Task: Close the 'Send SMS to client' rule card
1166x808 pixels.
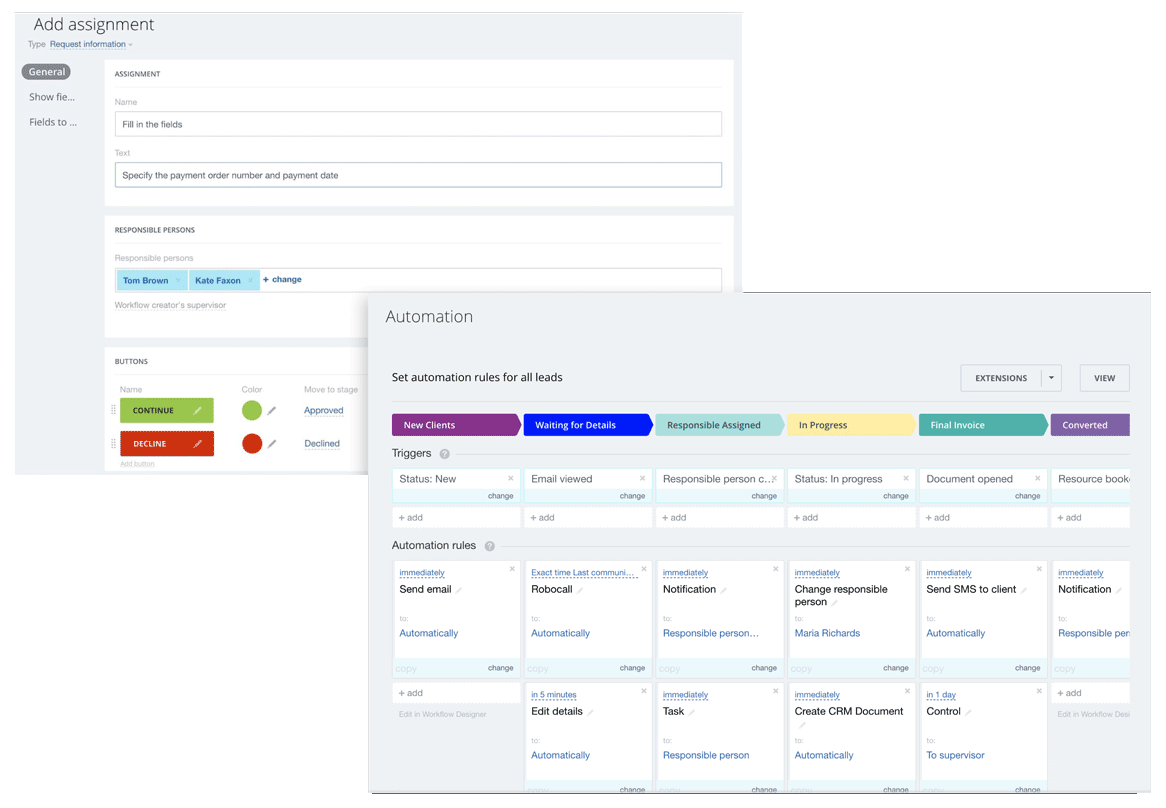Action: pos(1038,569)
